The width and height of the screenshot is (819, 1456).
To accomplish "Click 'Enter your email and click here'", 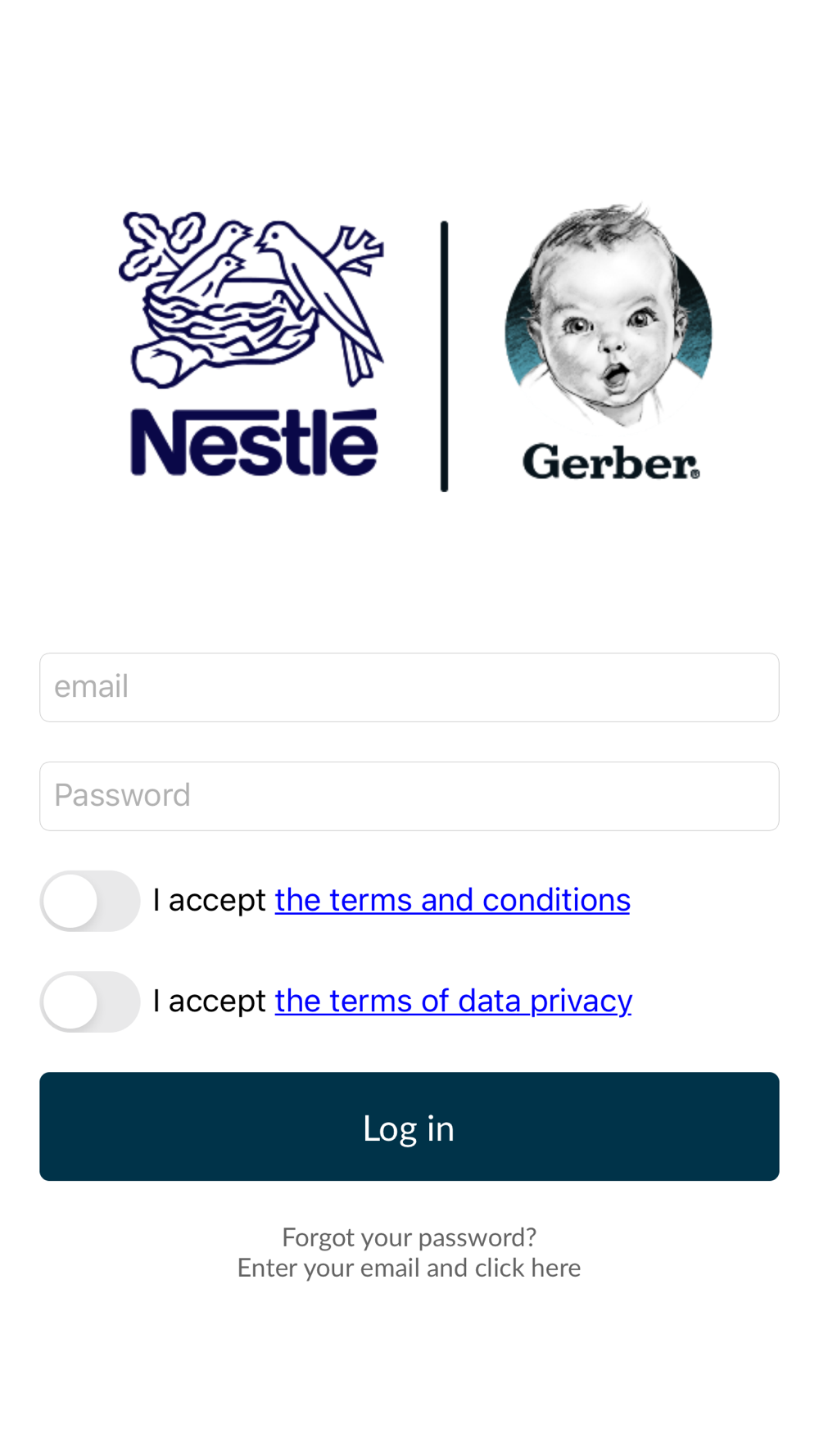I will coord(409,1268).
